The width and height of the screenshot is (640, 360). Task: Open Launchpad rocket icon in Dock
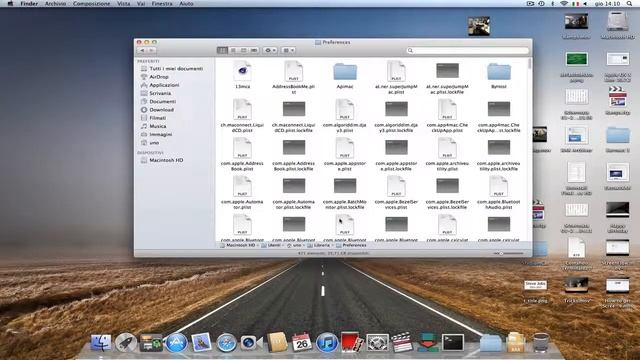126,342
